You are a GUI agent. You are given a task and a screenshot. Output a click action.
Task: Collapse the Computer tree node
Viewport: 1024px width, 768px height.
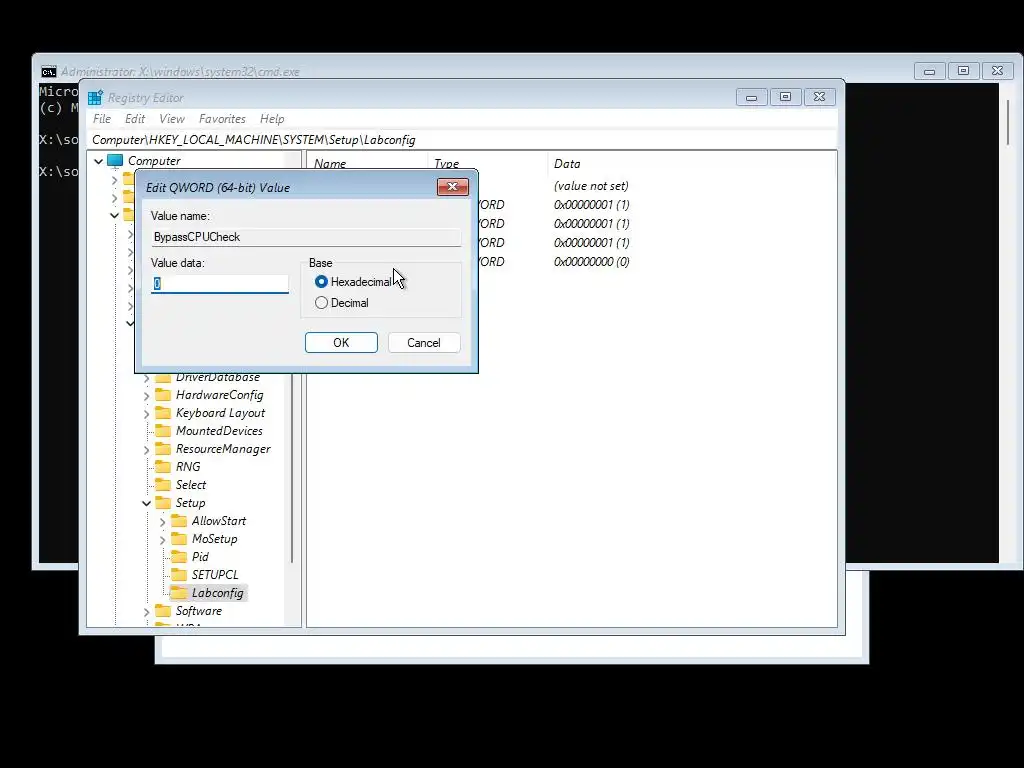(99, 161)
